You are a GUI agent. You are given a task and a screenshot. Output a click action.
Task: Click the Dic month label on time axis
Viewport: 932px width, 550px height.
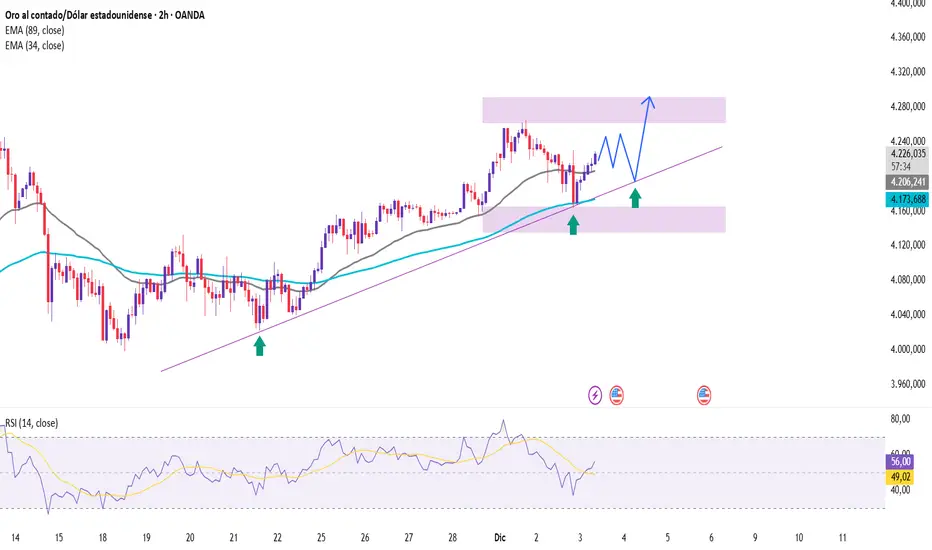coord(500,538)
